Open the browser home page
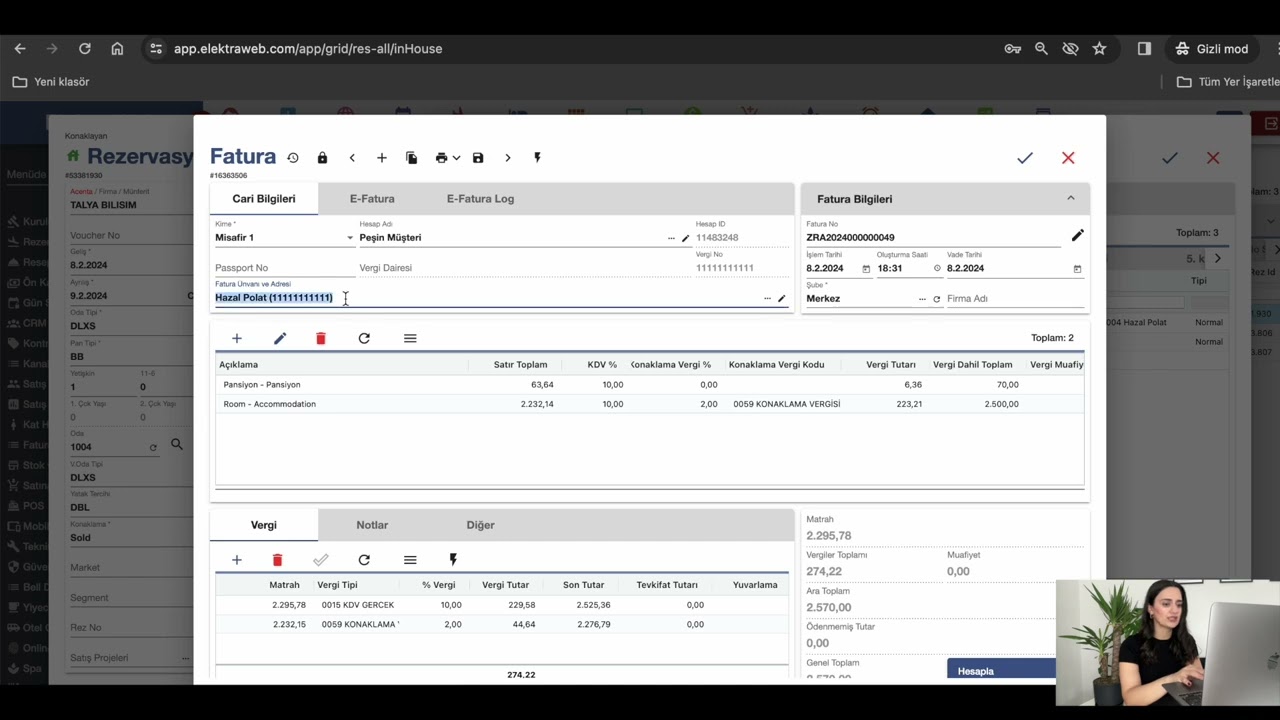 (117, 48)
